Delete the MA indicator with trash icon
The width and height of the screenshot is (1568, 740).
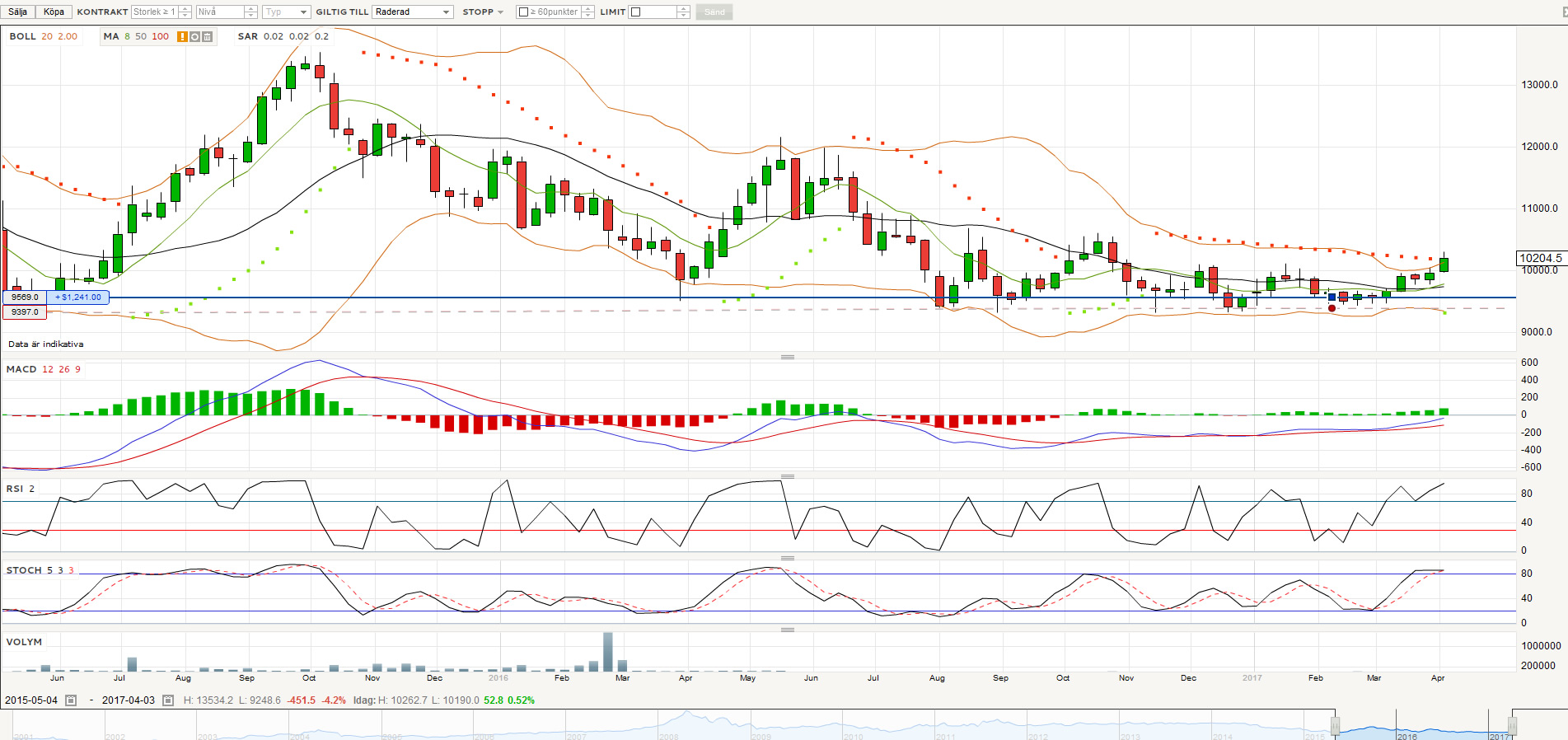(207, 36)
